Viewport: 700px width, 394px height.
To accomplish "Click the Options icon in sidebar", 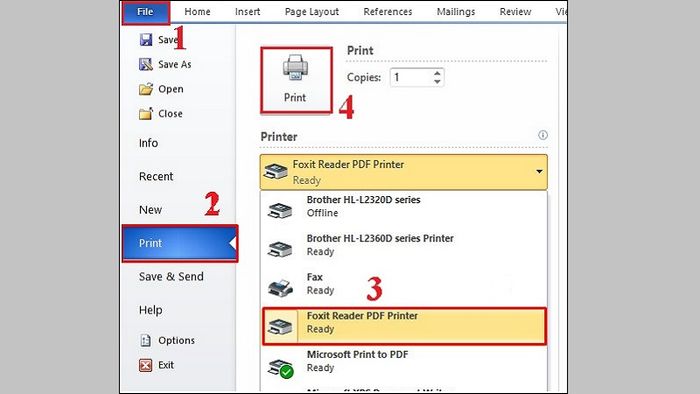I will coord(146,340).
